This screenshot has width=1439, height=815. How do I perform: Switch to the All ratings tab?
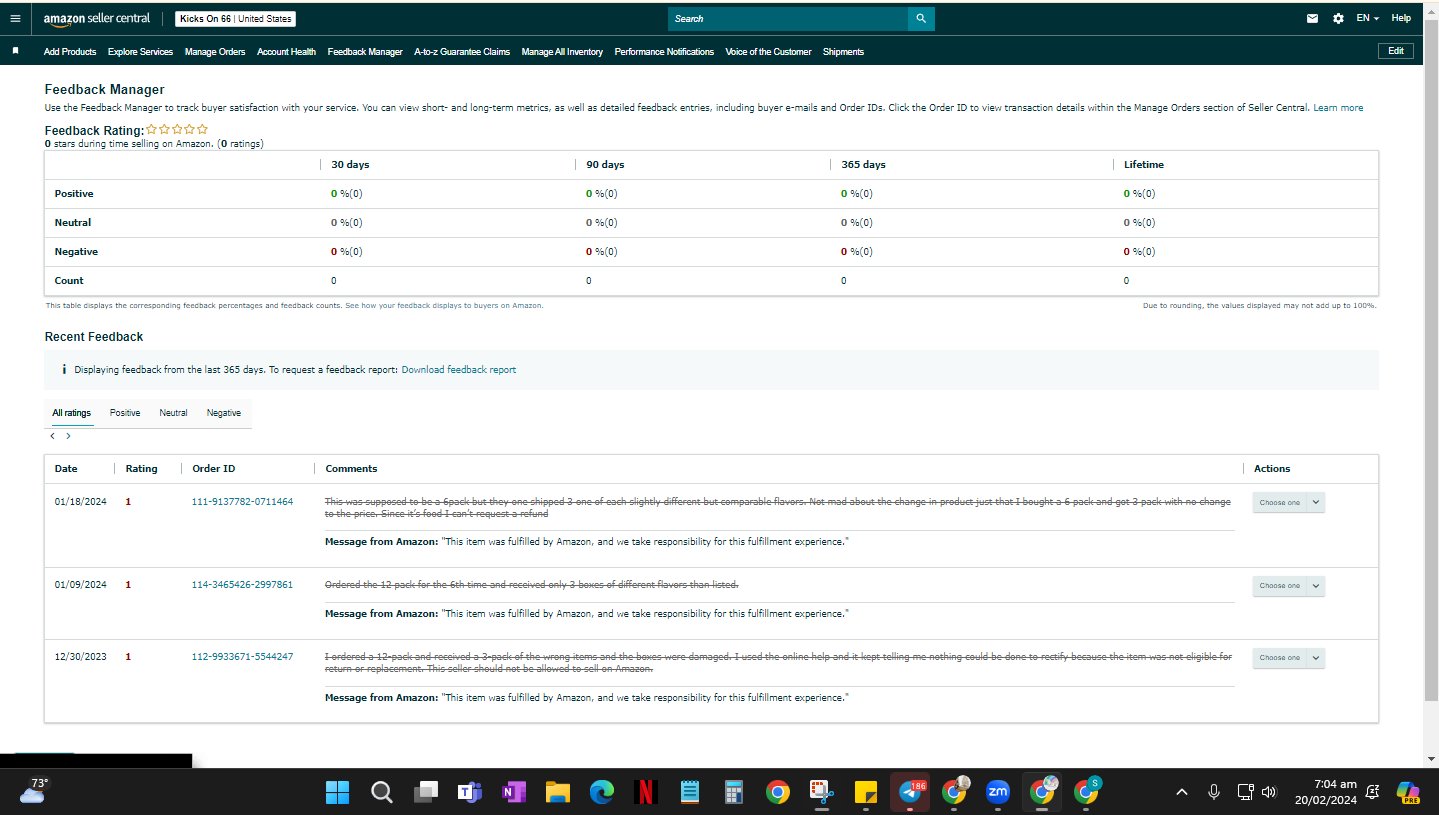click(x=72, y=413)
